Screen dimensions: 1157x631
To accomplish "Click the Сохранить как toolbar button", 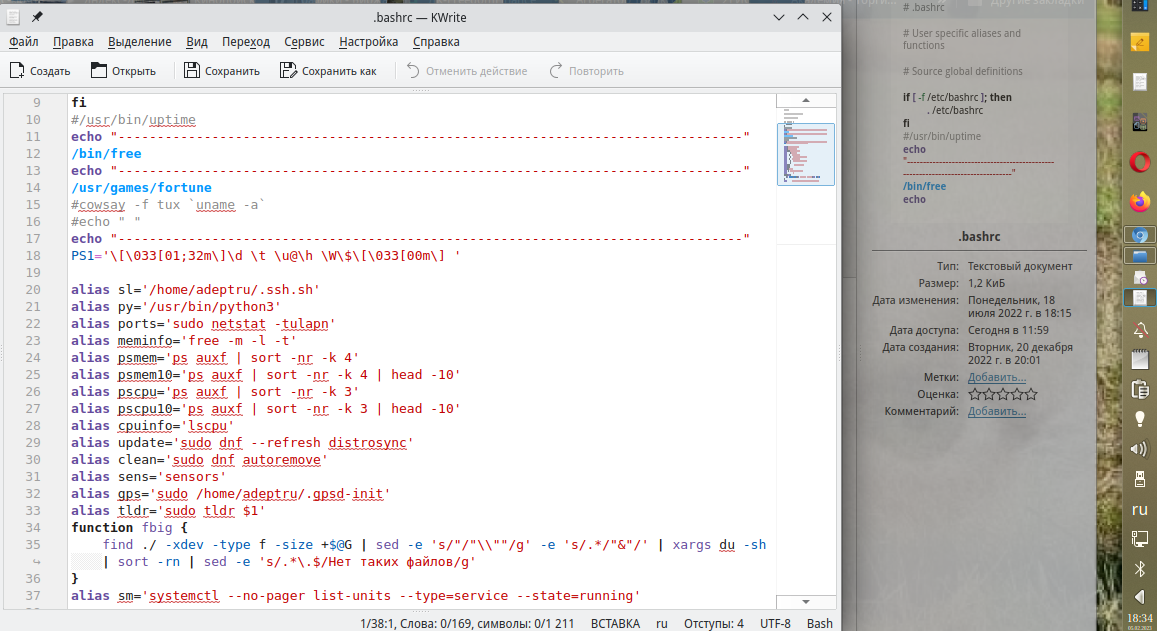I will coord(328,71).
